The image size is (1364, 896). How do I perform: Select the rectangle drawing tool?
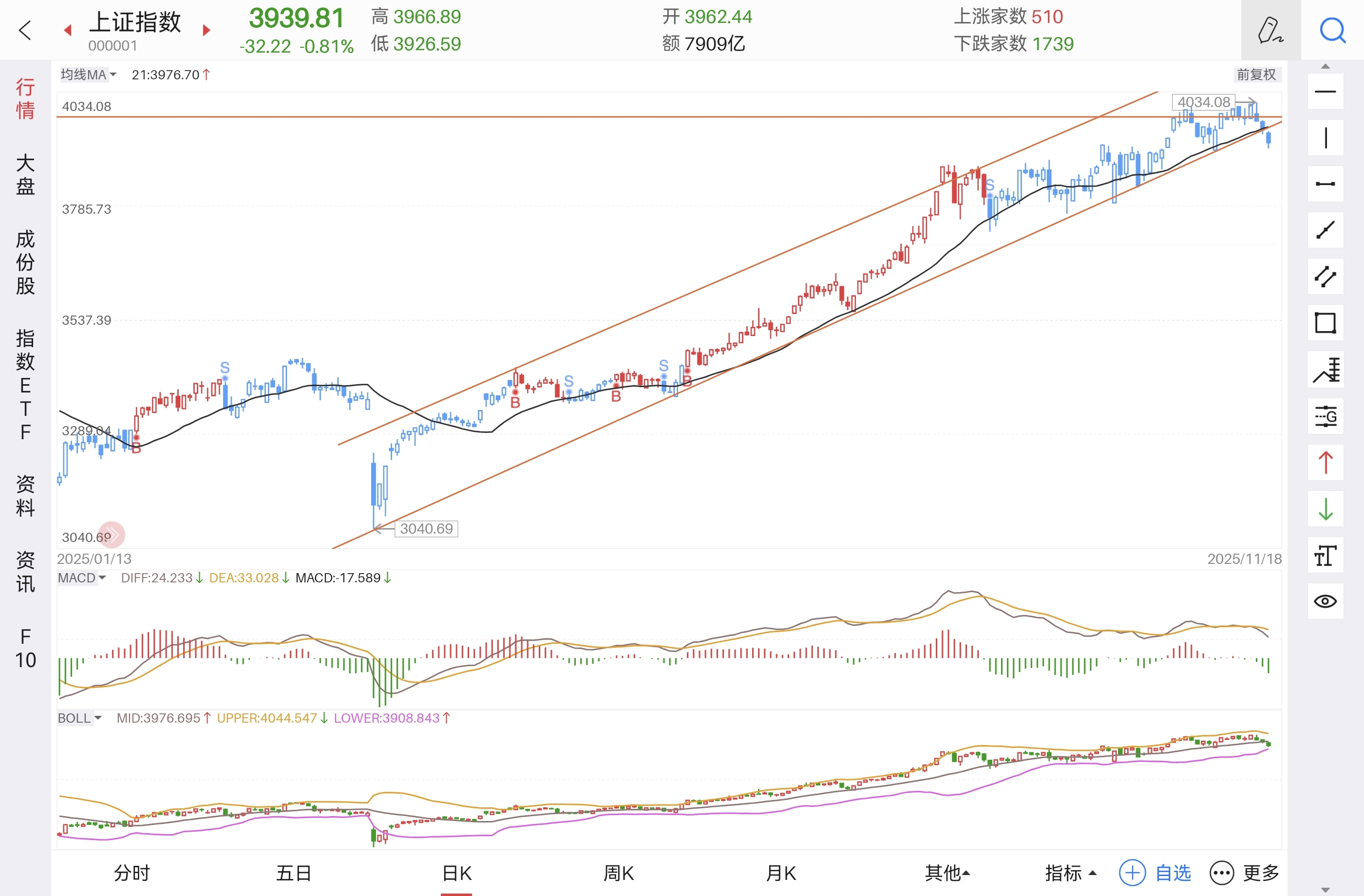coord(1325,323)
